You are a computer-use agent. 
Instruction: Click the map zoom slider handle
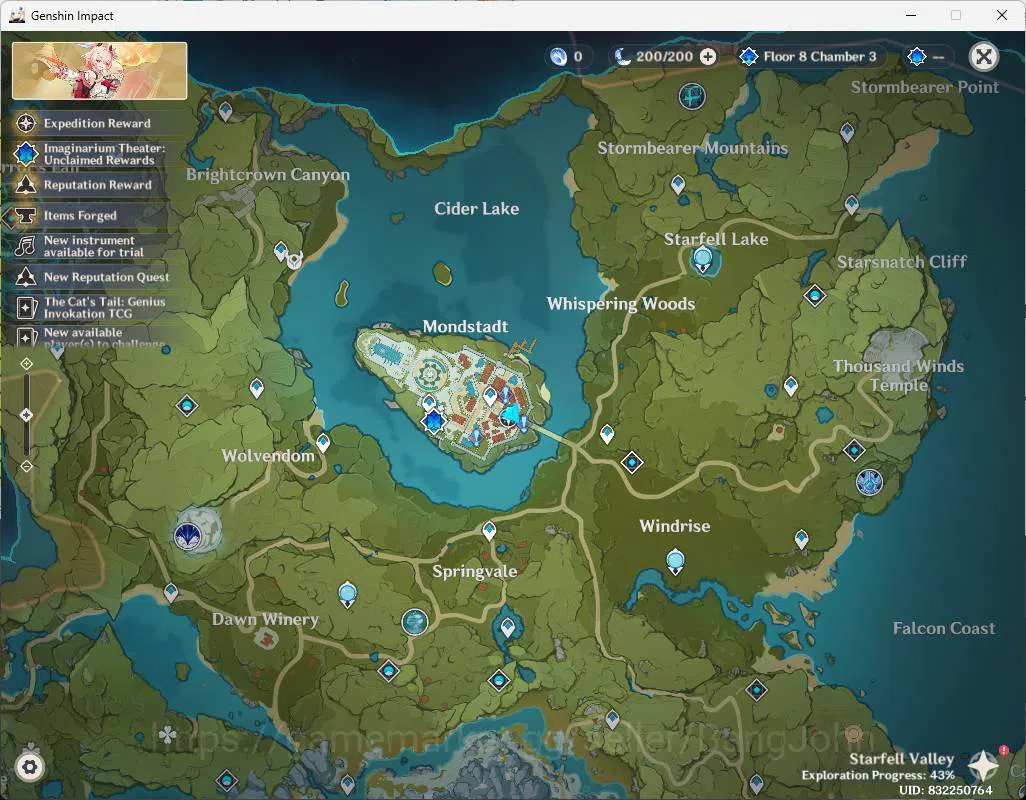[26, 415]
